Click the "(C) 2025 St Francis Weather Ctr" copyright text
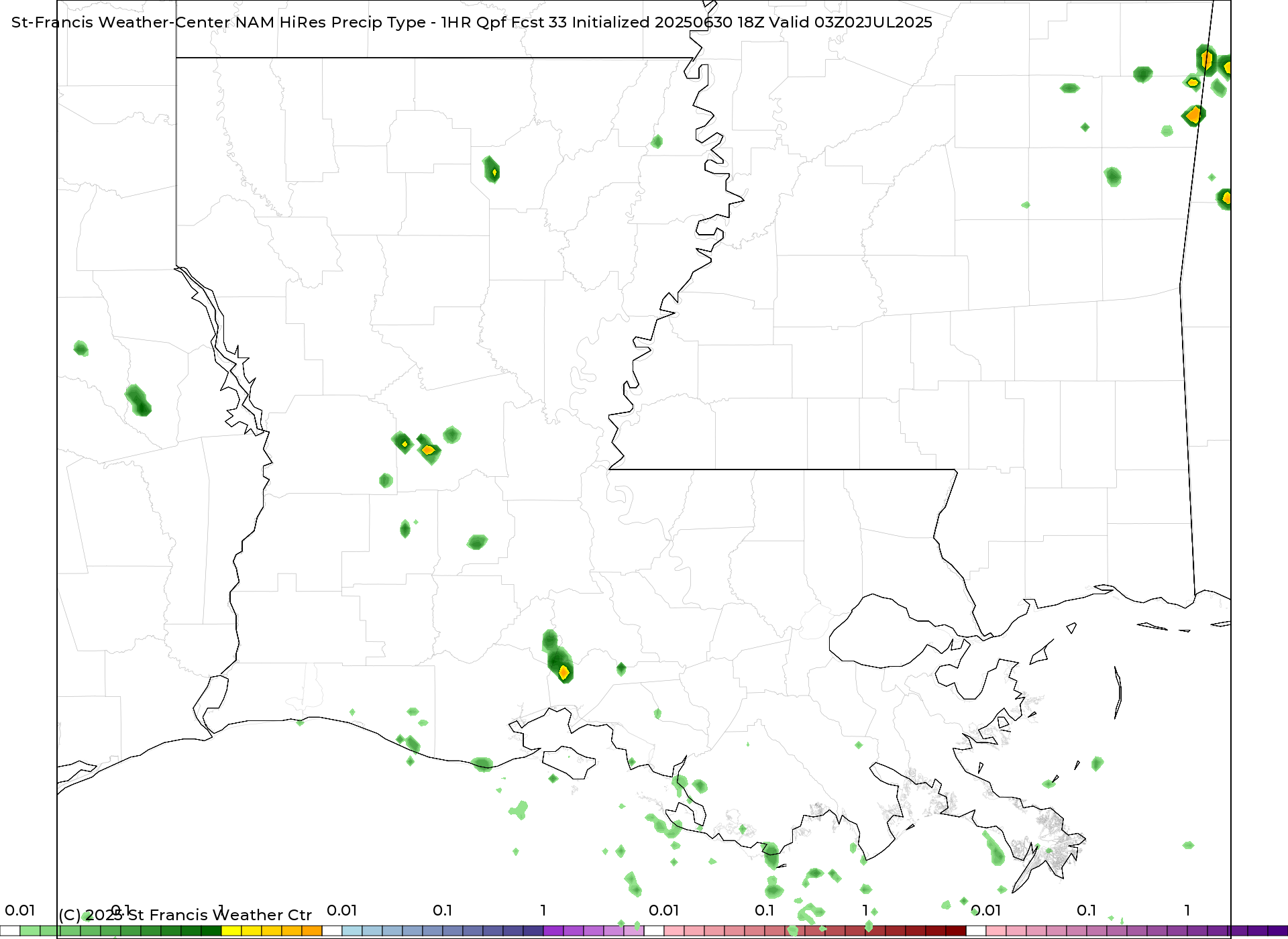Viewport: 1288px width, 939px height. pos(185,915)
